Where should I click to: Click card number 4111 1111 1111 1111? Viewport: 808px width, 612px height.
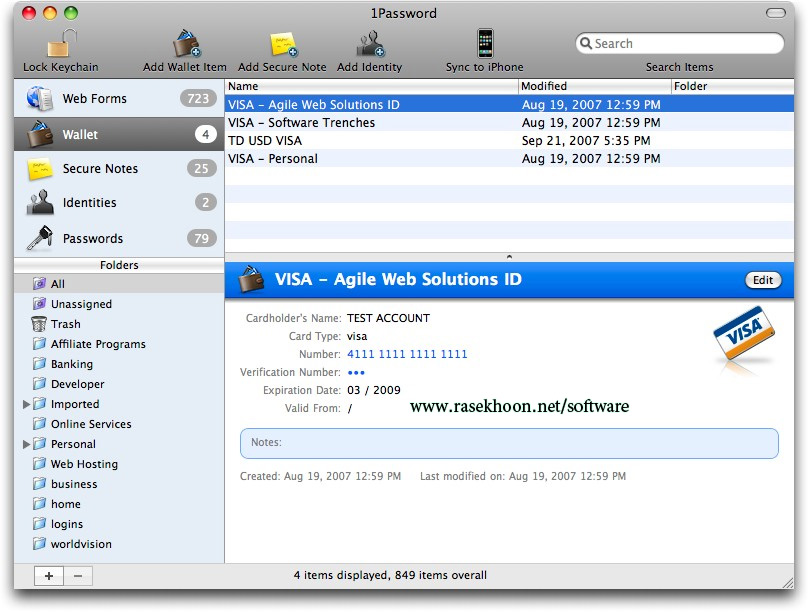[407, 354]
